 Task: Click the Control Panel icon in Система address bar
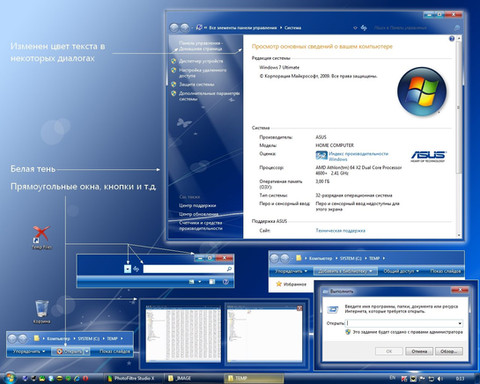click(199, 27)
